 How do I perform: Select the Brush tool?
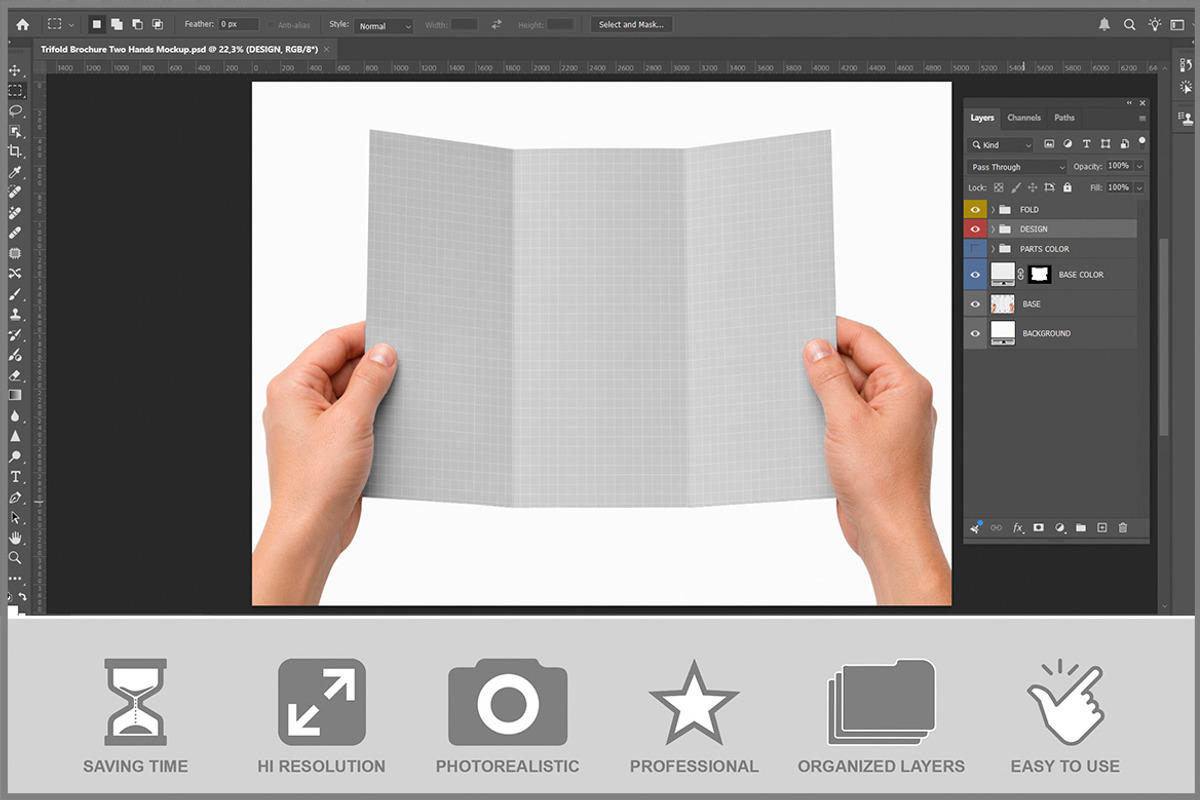(x=15, y=294)
